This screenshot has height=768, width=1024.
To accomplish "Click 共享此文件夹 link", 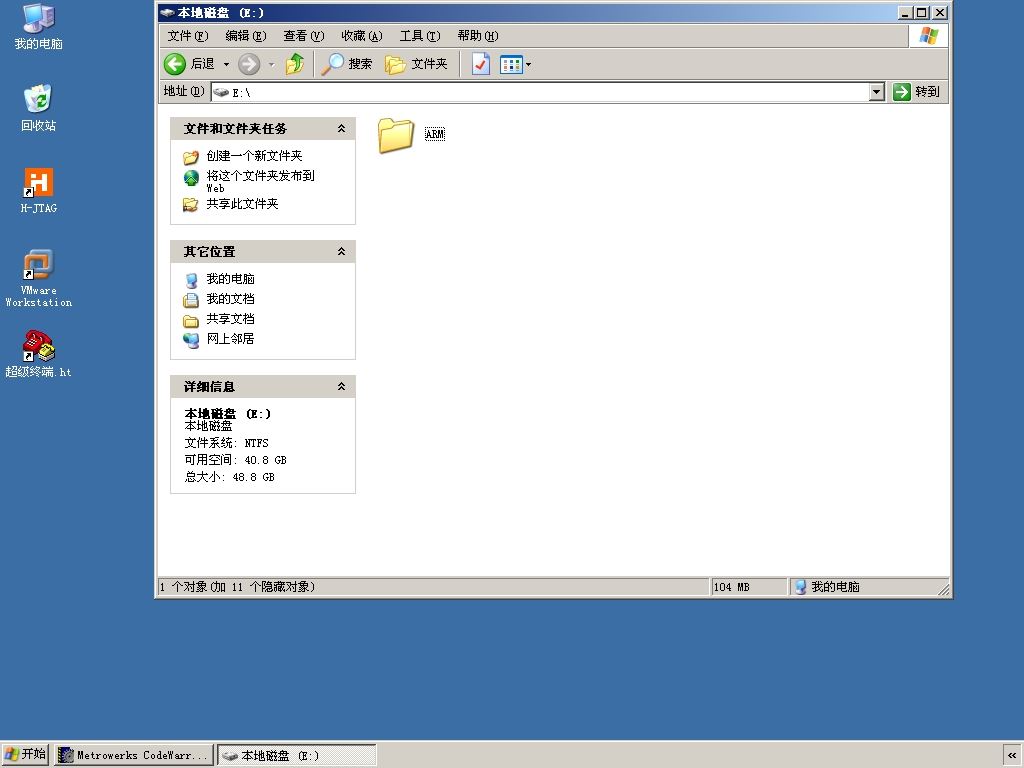I will tap(242, 204).
